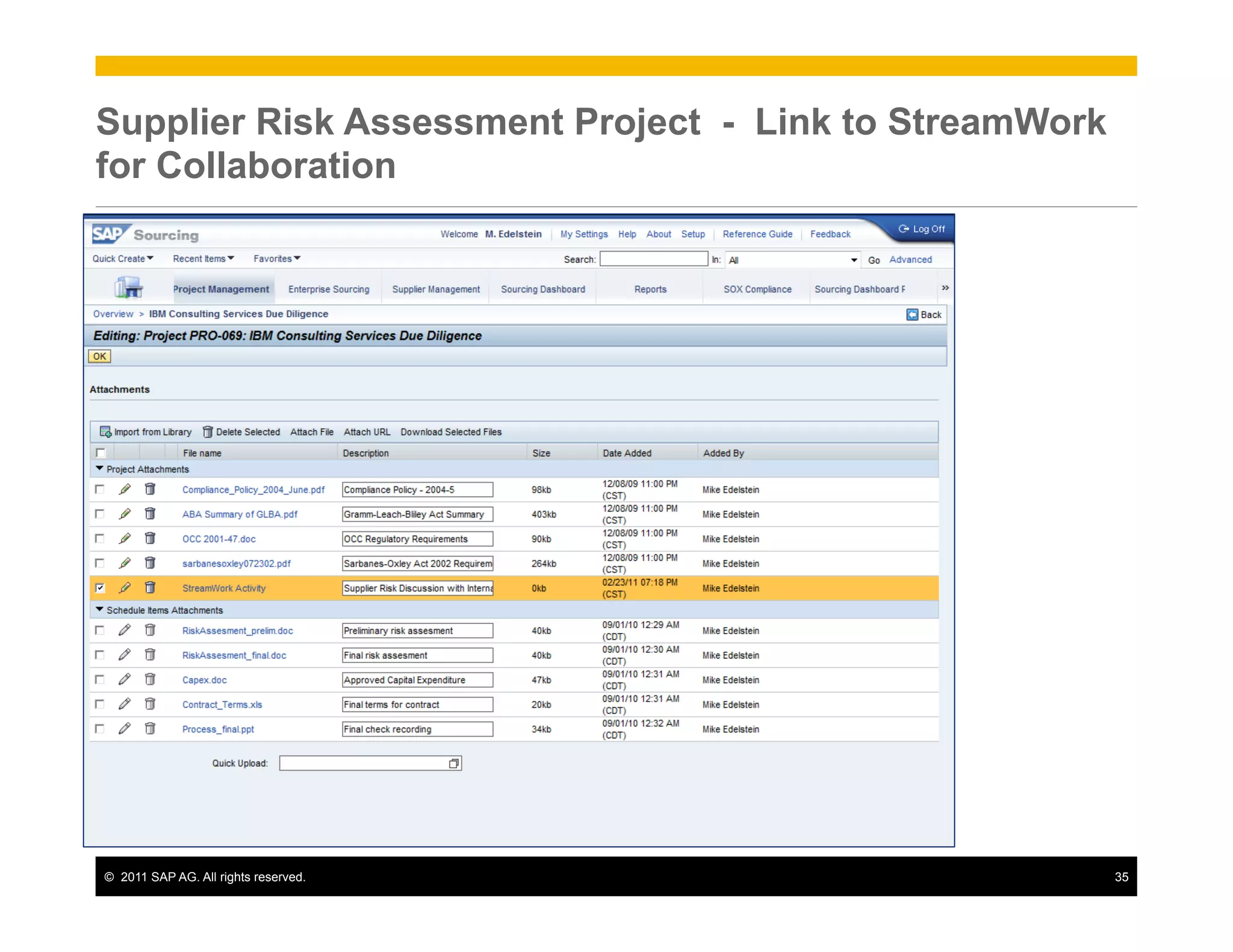Collapse the Schedule Items Attachments group
The width and height of the screenshot is (1233, 952).
click(100, 610)
